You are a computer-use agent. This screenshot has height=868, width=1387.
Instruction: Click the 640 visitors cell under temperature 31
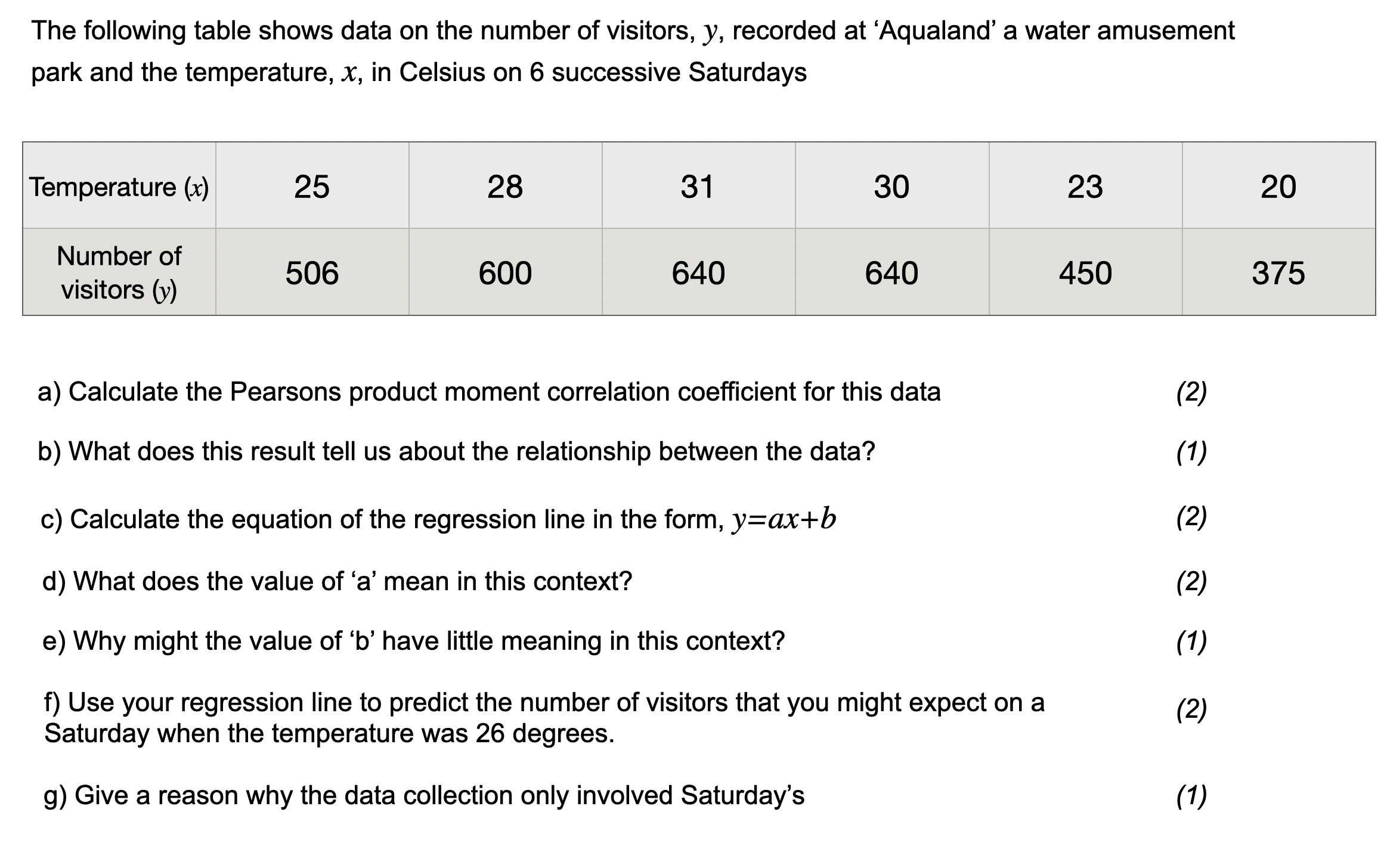698,273
